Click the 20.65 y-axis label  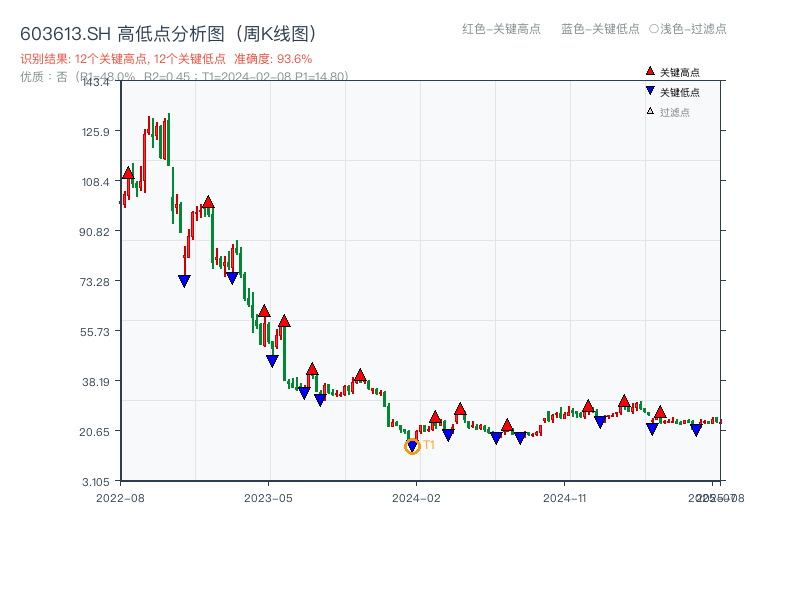click(x=94, y=432)
